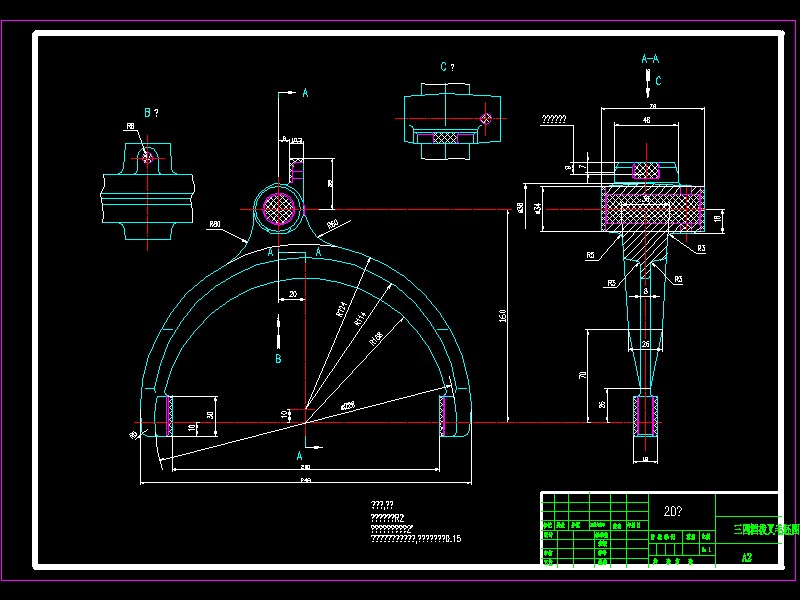800x600 pixels.
Task: Click the A2 sheet size label
Action: [747, 557]
